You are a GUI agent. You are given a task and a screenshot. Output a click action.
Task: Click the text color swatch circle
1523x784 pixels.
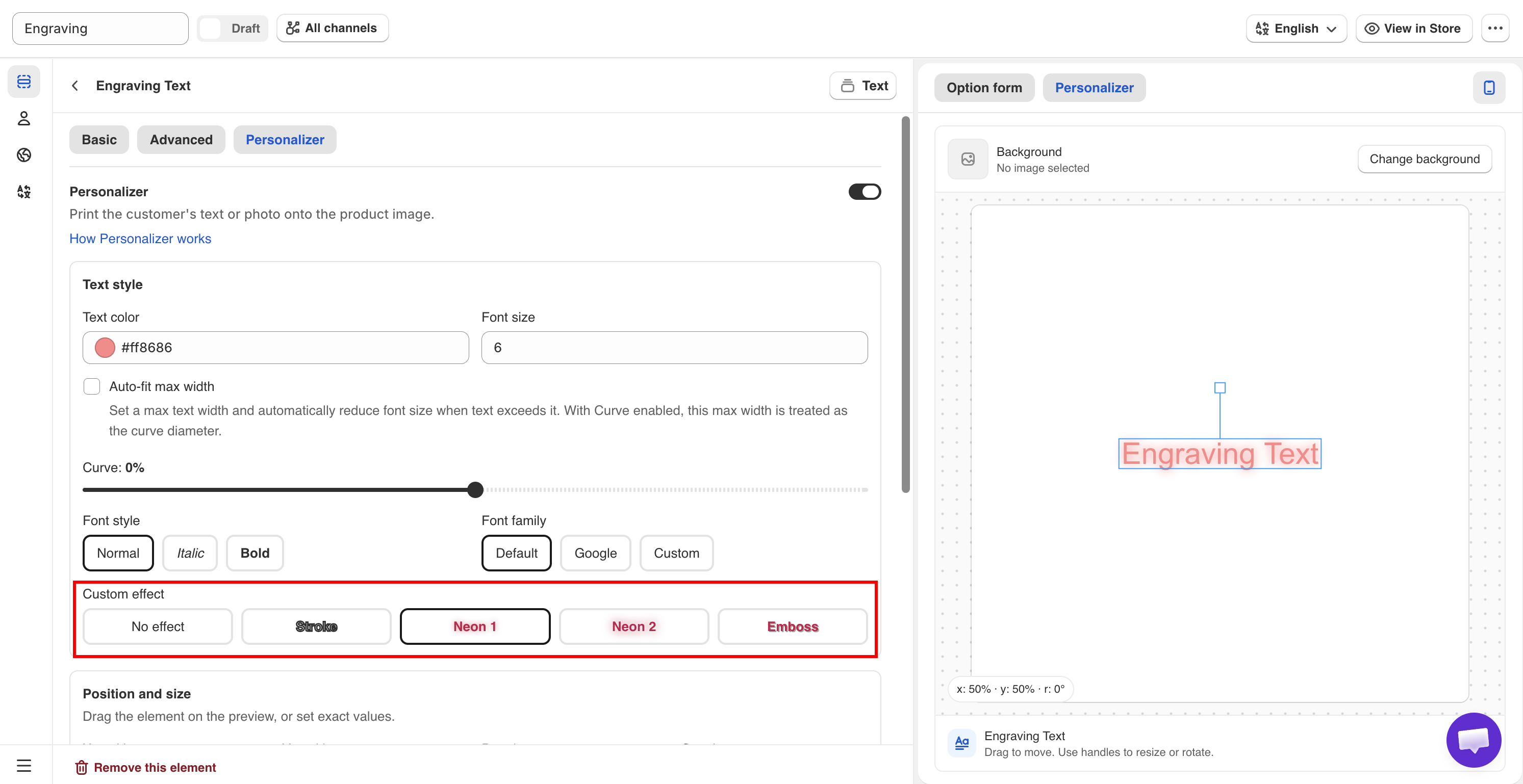point(105,347)
